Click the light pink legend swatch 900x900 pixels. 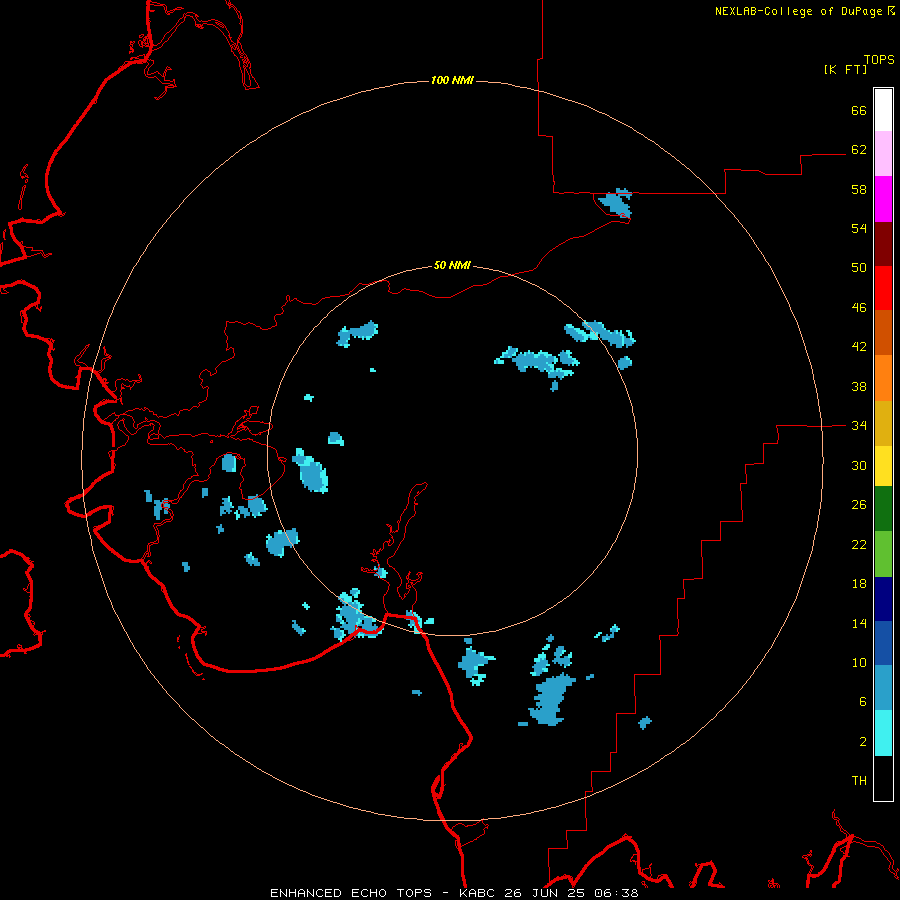pos(883,154)
